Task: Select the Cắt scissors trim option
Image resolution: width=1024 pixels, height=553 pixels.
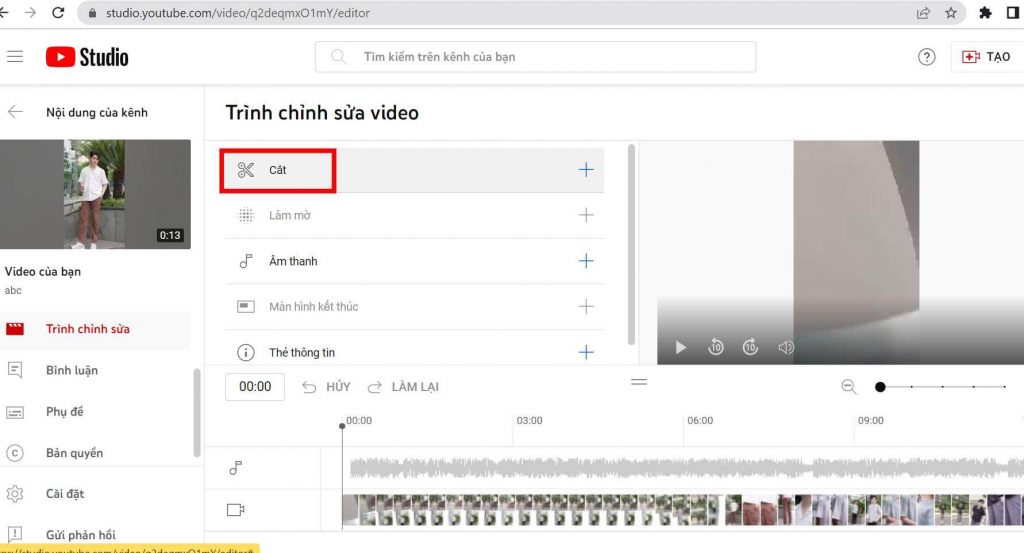Action: click(278, 170)
